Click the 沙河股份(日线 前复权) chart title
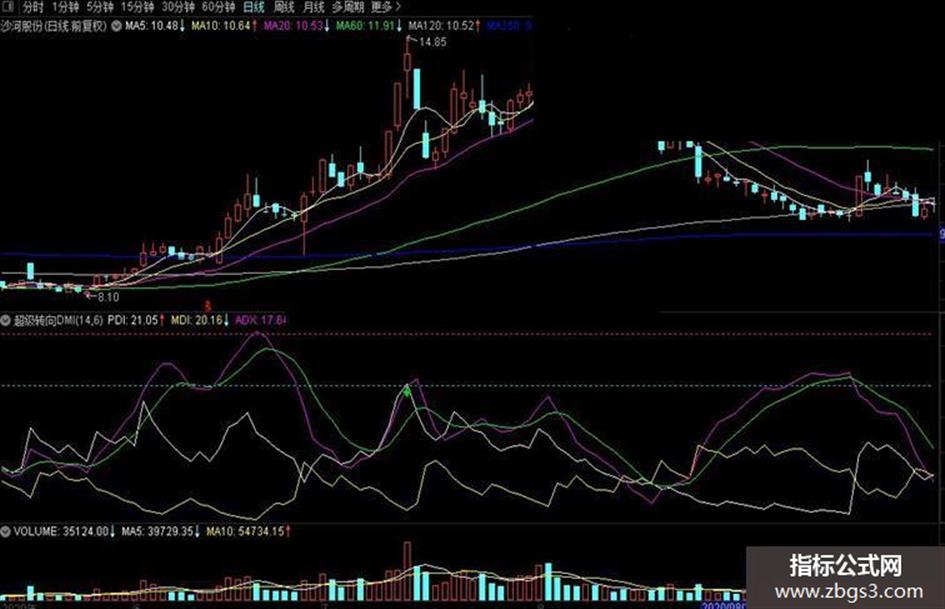The width and height of the screenshot is (945, 609). 53,26
